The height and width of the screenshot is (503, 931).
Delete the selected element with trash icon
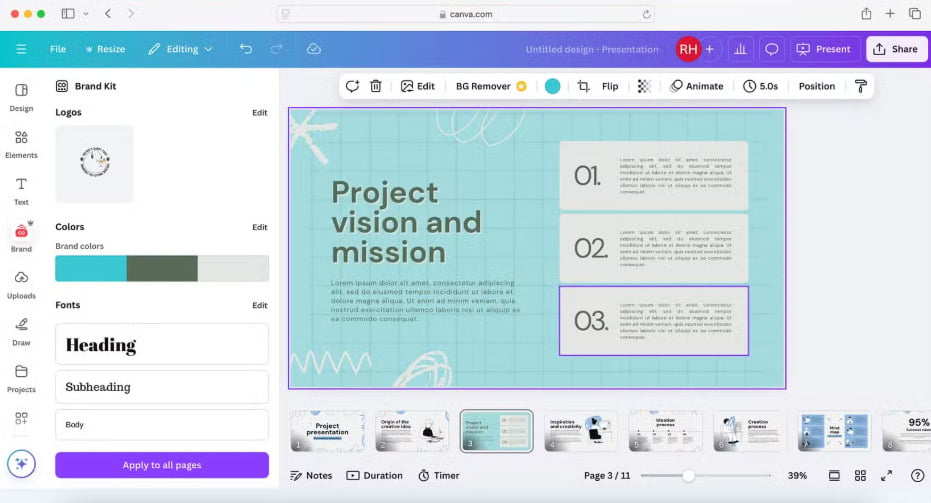point(376,86)
